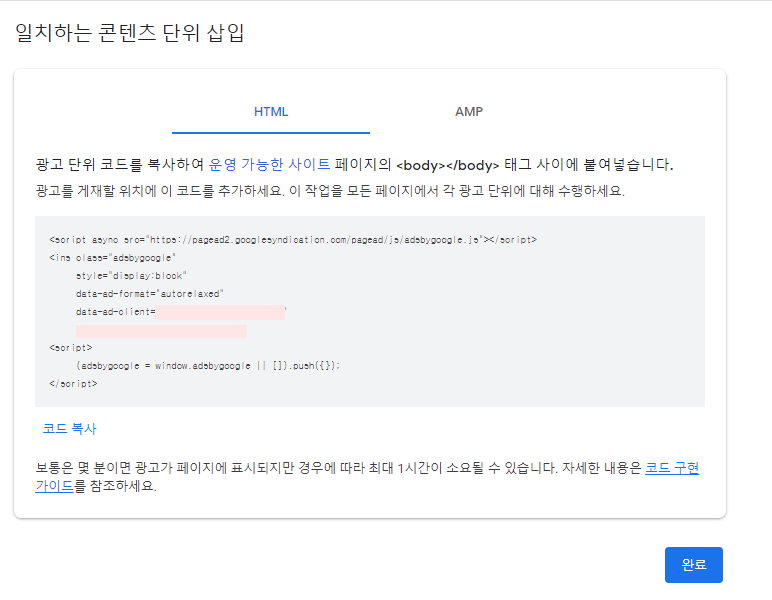Viewport: 772px width, 600px height.
Task: Open the 코드 구현 가이드 link
Action: 672,468
